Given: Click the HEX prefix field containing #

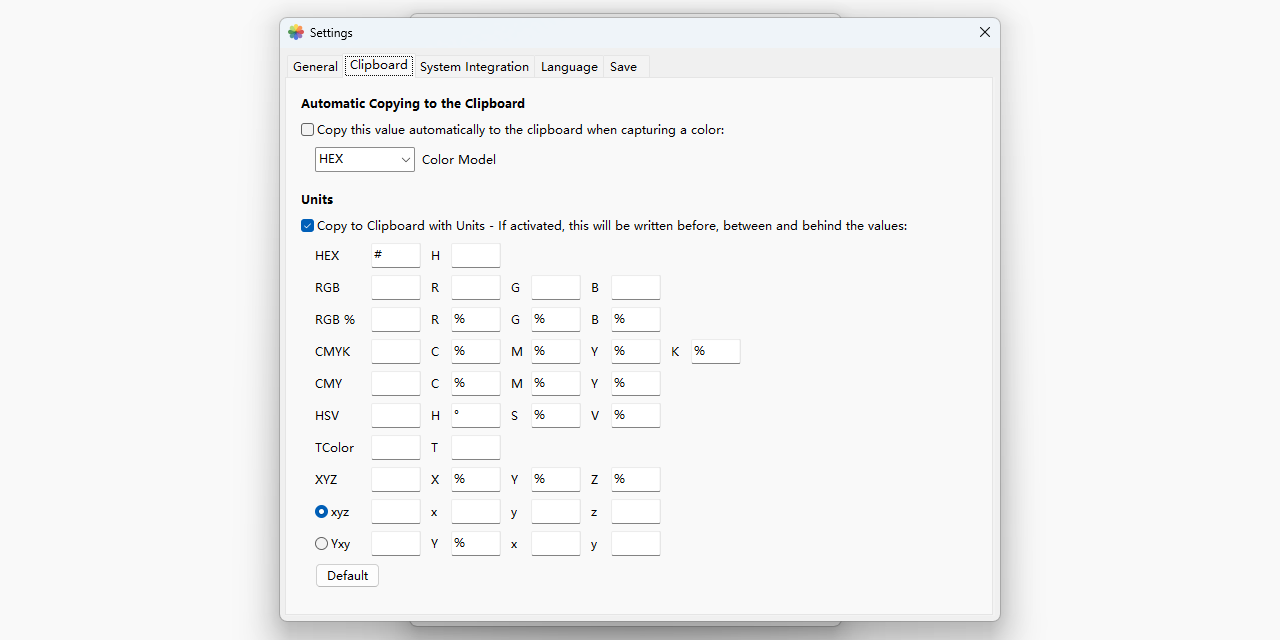Looking at the screenshot, I should tap(396, 256).
